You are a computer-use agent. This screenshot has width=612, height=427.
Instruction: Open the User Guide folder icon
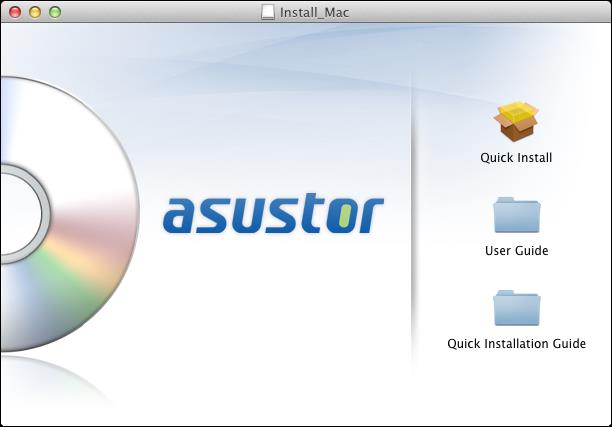coord(517,215)
